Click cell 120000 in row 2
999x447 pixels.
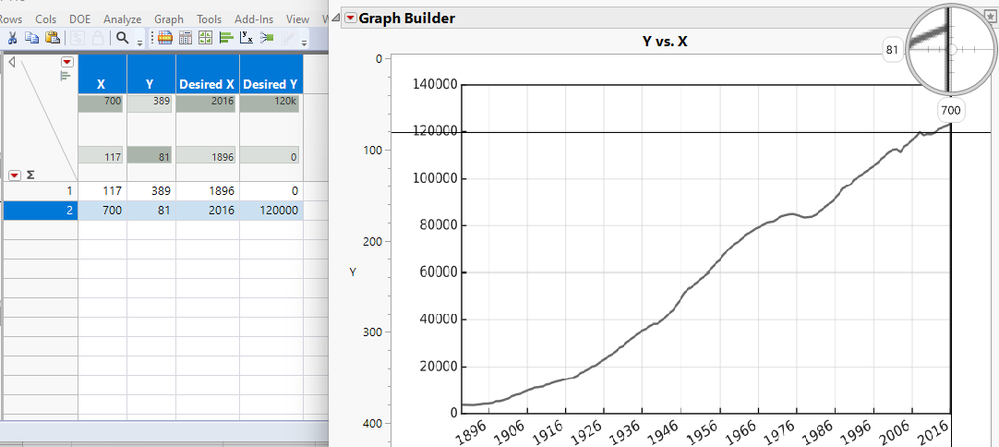point(271,210)
